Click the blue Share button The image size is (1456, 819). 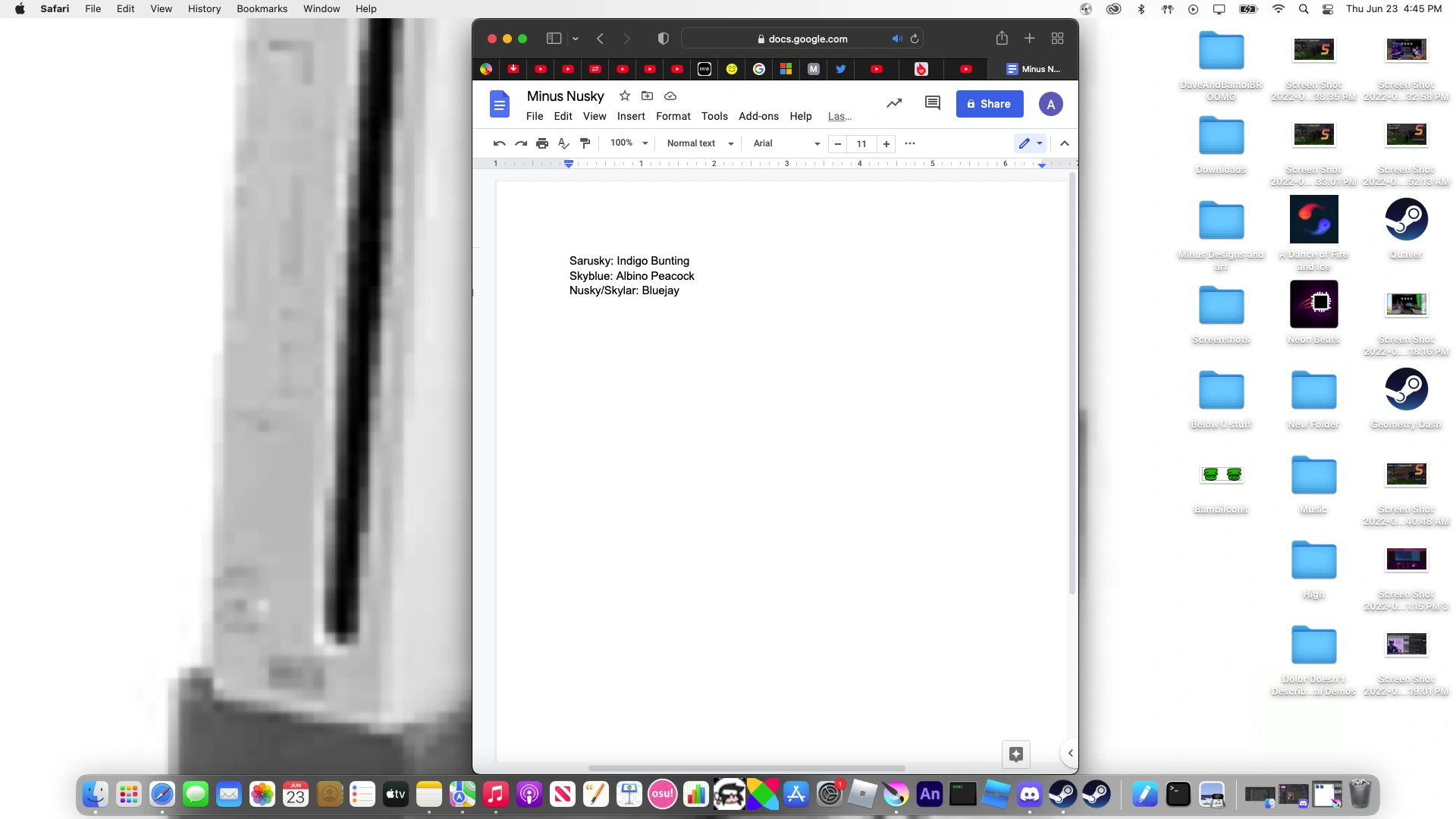click(989, 104)
